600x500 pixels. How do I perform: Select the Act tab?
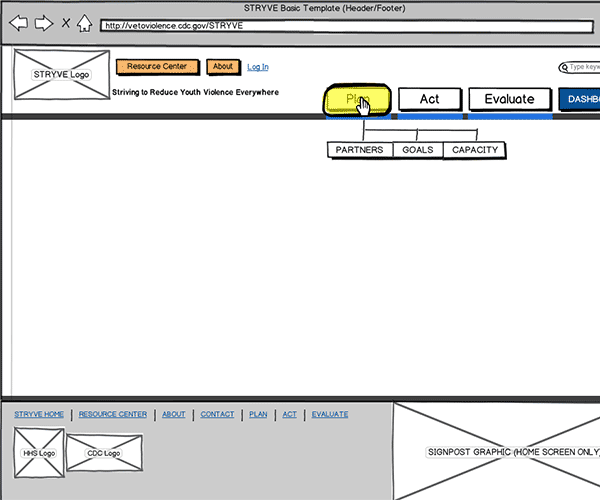[x=430, y=99]
